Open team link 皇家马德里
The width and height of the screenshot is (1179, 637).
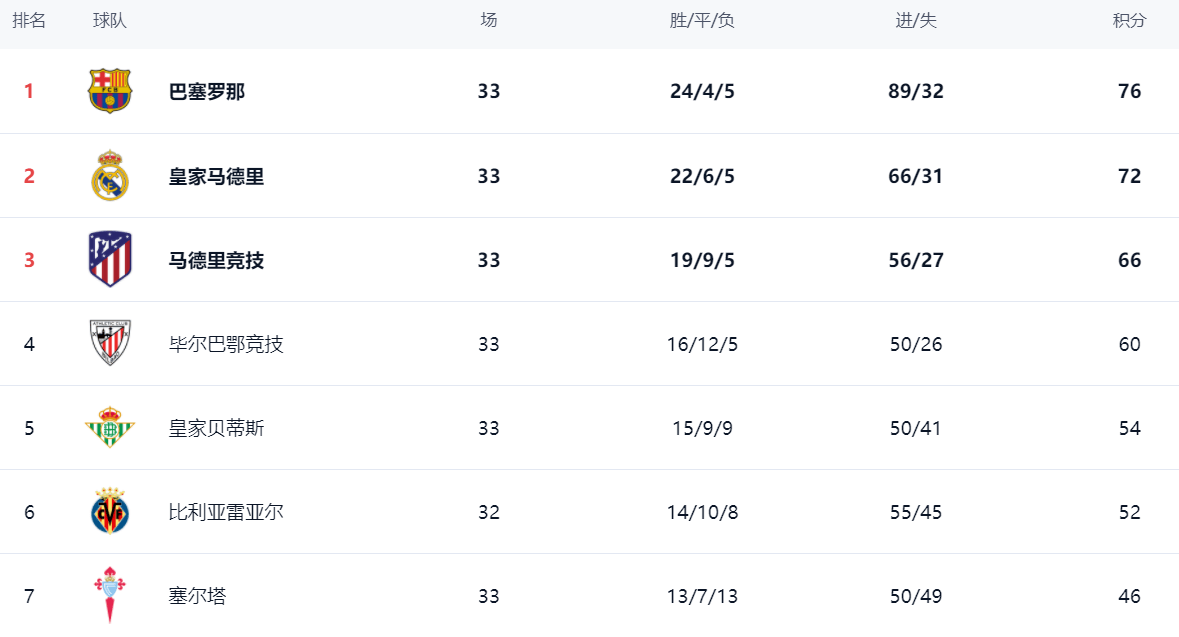click(x=217, y=177)
